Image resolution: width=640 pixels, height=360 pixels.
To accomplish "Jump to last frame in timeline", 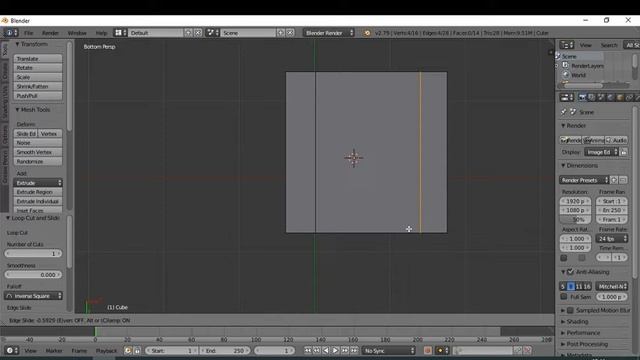I will 354,350.
